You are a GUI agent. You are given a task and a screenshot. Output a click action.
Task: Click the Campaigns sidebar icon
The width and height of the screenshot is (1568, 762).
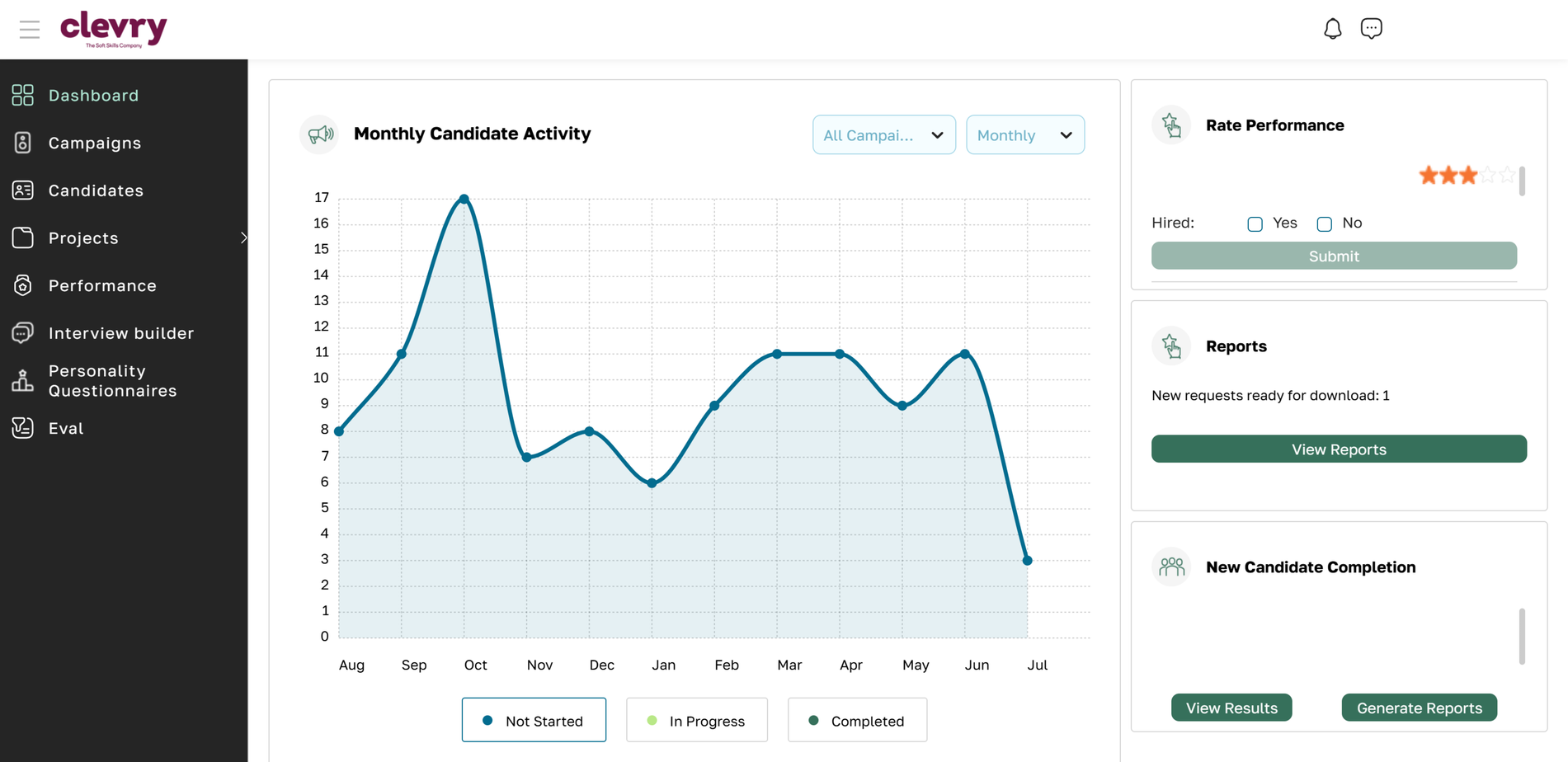click(23, 143)
